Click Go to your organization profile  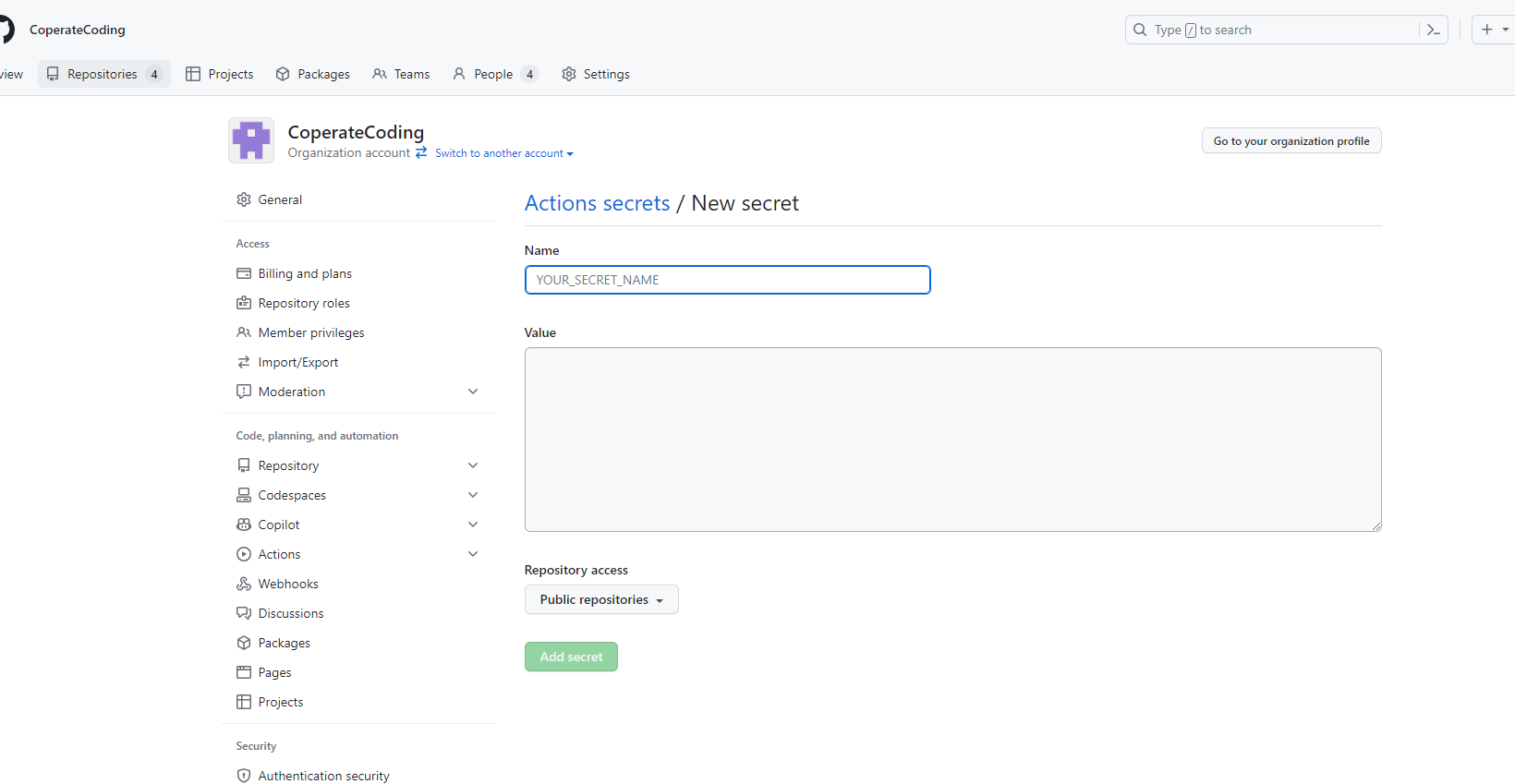coord(1291,140)
